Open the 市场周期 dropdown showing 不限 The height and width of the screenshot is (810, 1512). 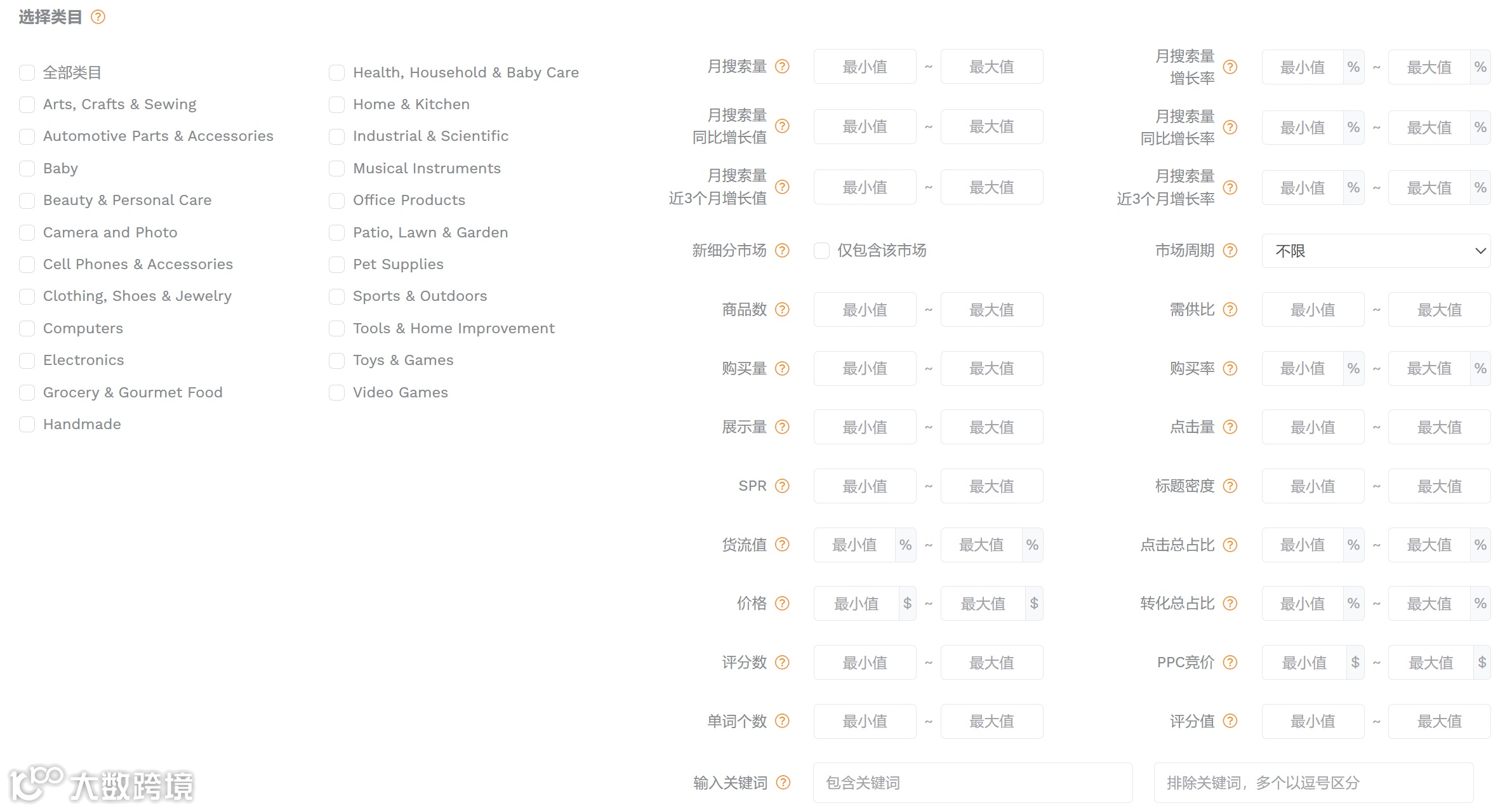click(1376, 251)
